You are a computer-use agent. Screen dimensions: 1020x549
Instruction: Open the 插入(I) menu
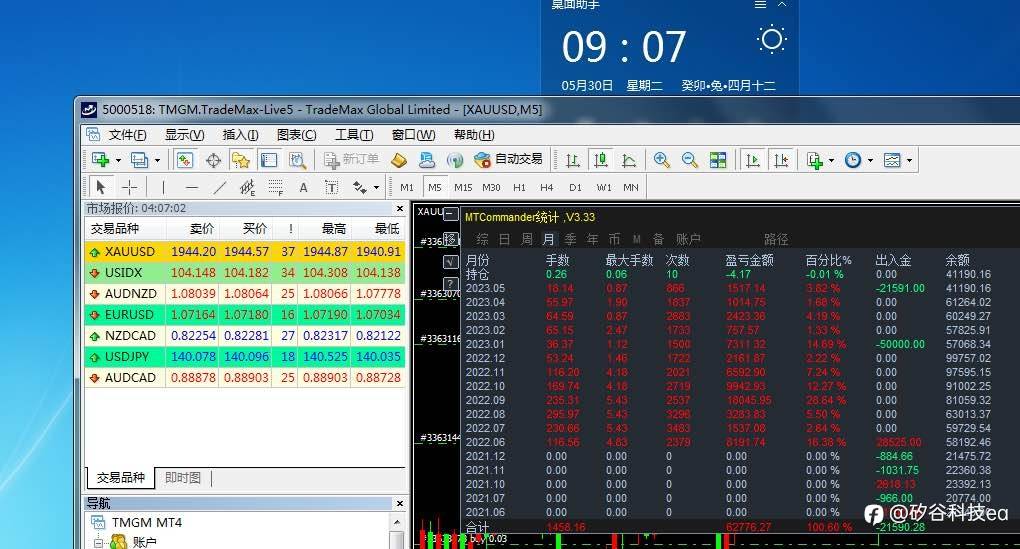coord(240,135)
